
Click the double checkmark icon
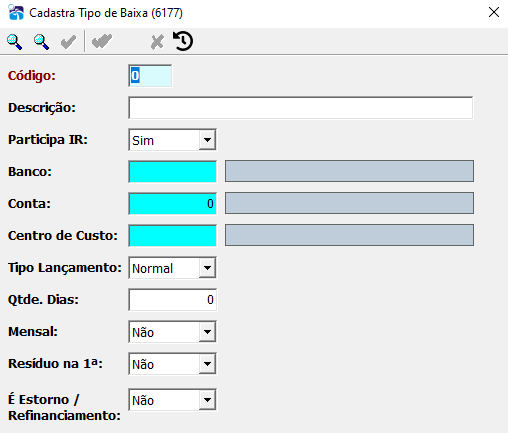pyautogui.click(x=102, y=42)
